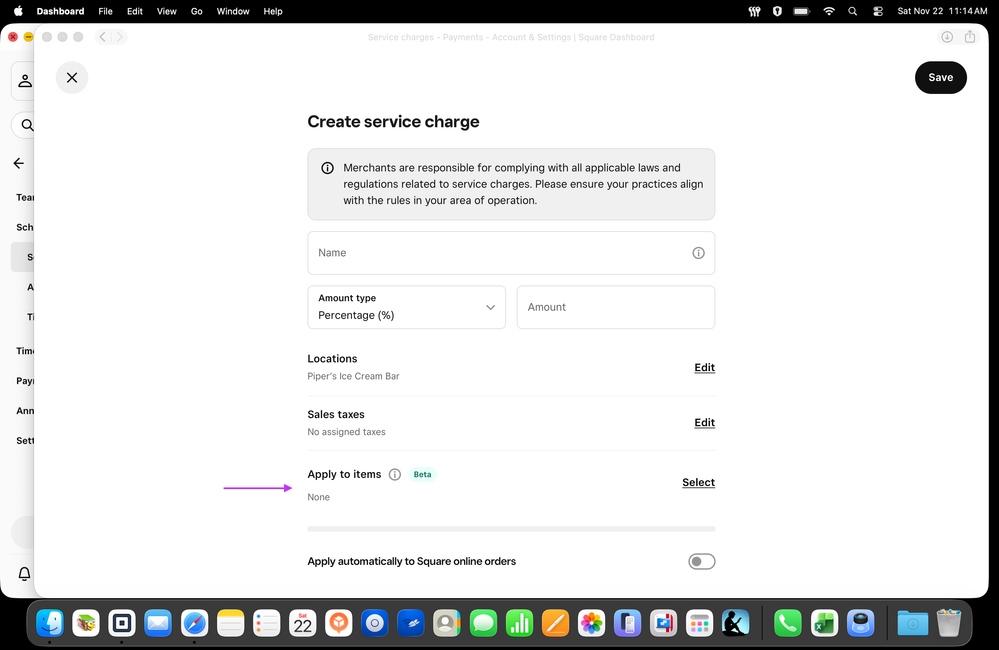Close the Create service charge dialog
Viewport: 999px width, 650px height.
click(72, 77)
